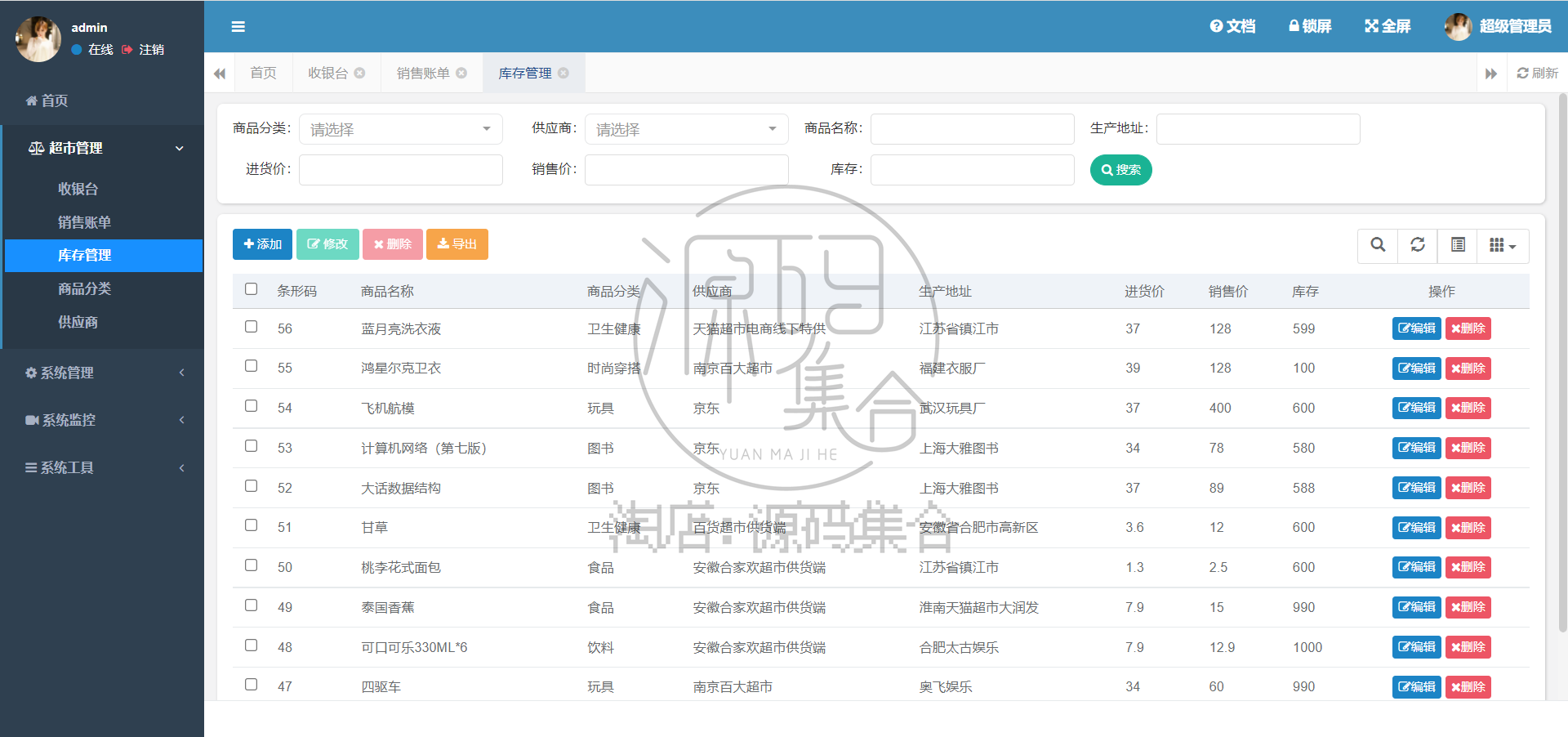Viewport: 1568px width, 737px height.
Task: Focus the 生产地址 search field
Action: [x=1258, y=129]
